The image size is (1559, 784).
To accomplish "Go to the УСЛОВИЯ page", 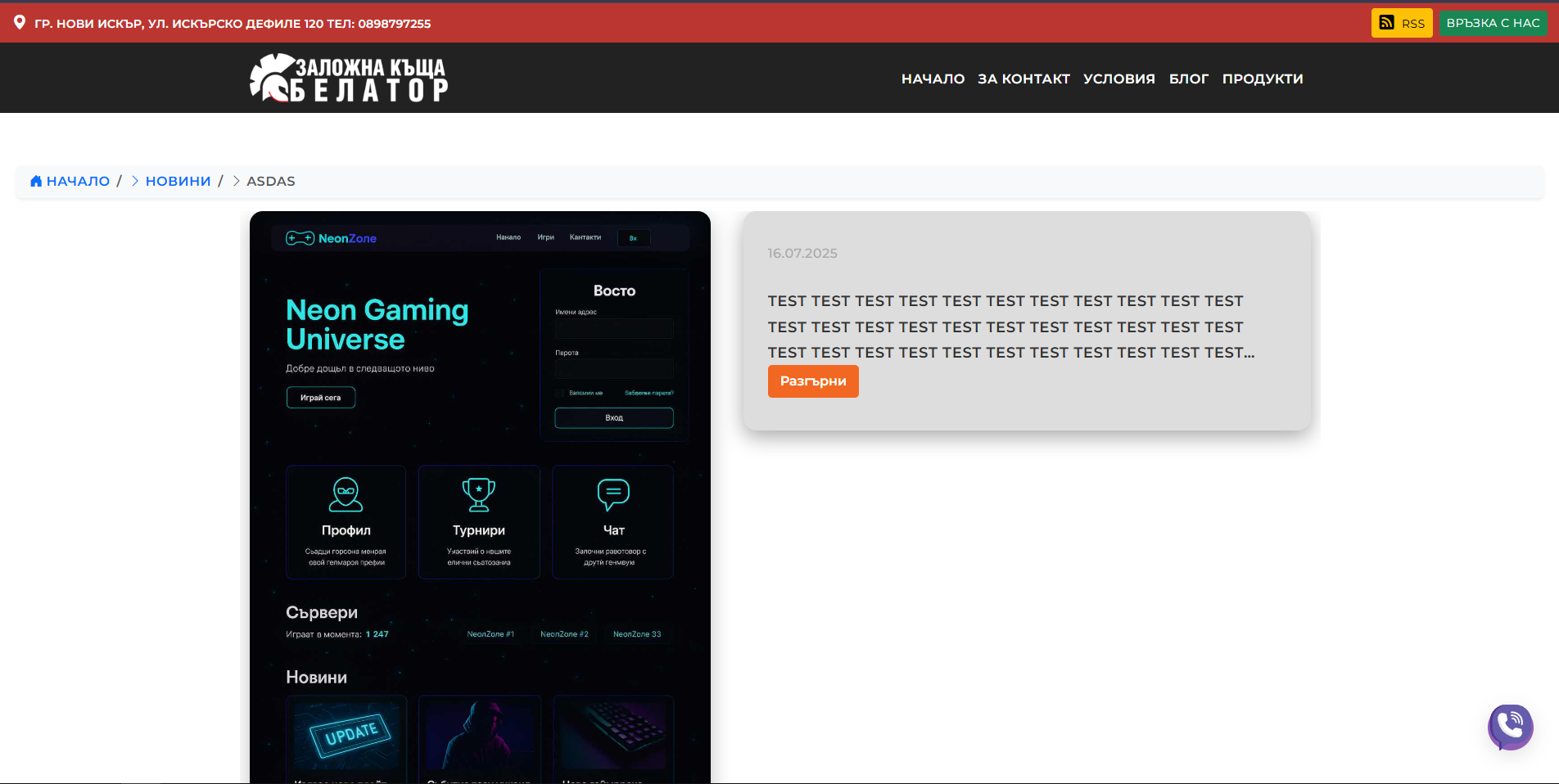I will click(x=1118, y=79).
